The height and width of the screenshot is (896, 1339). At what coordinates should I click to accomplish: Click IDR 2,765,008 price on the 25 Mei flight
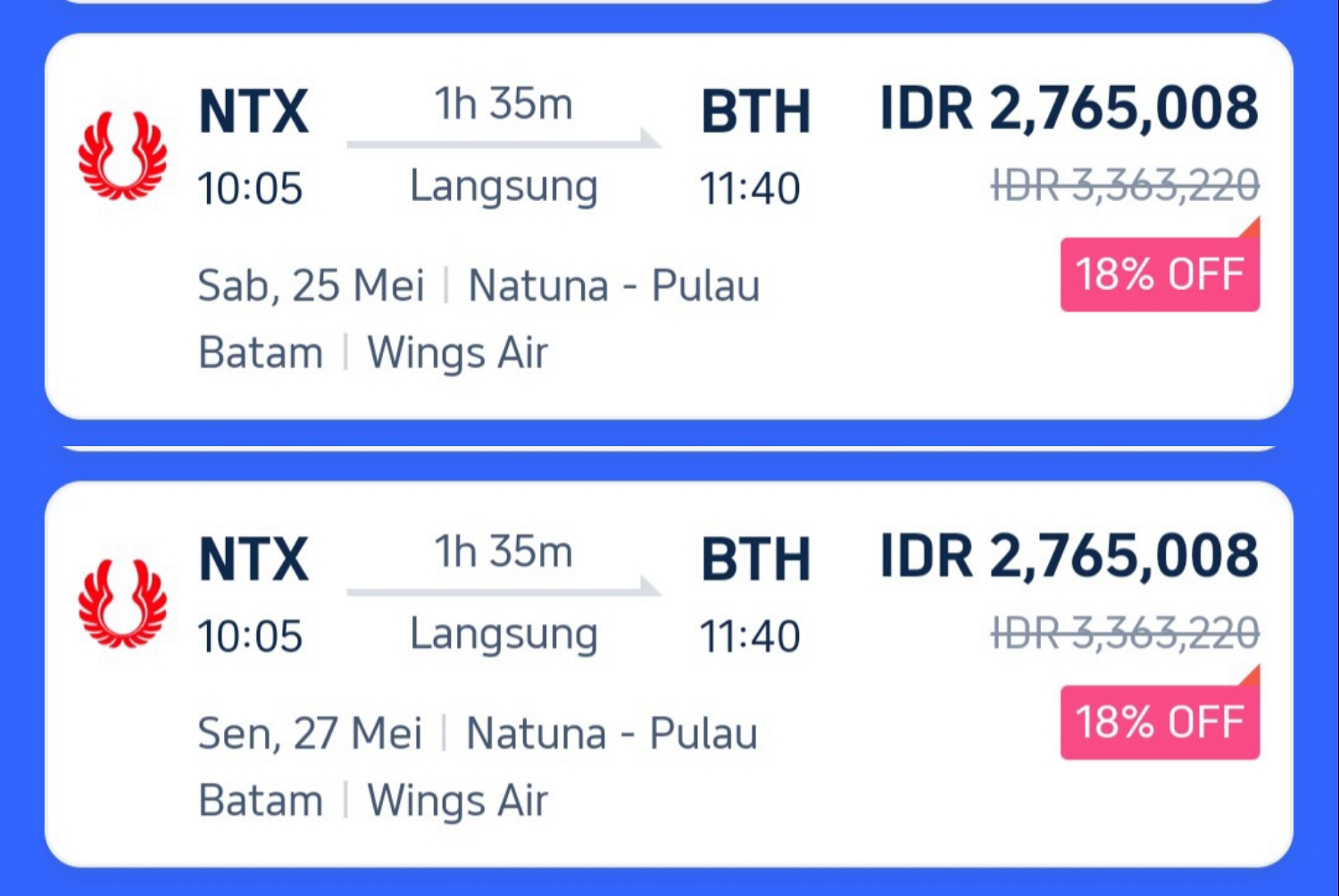click(x=1069, y=111)
